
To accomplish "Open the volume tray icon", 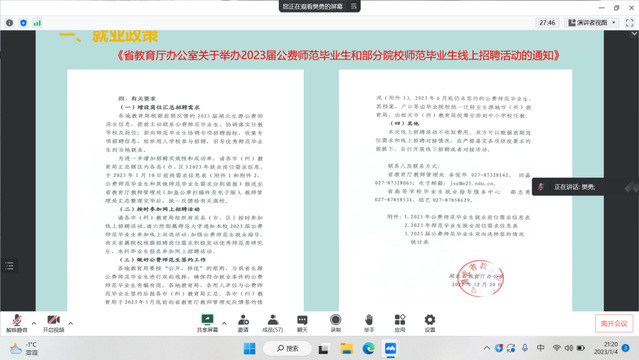I will click(x=568, y=348).
